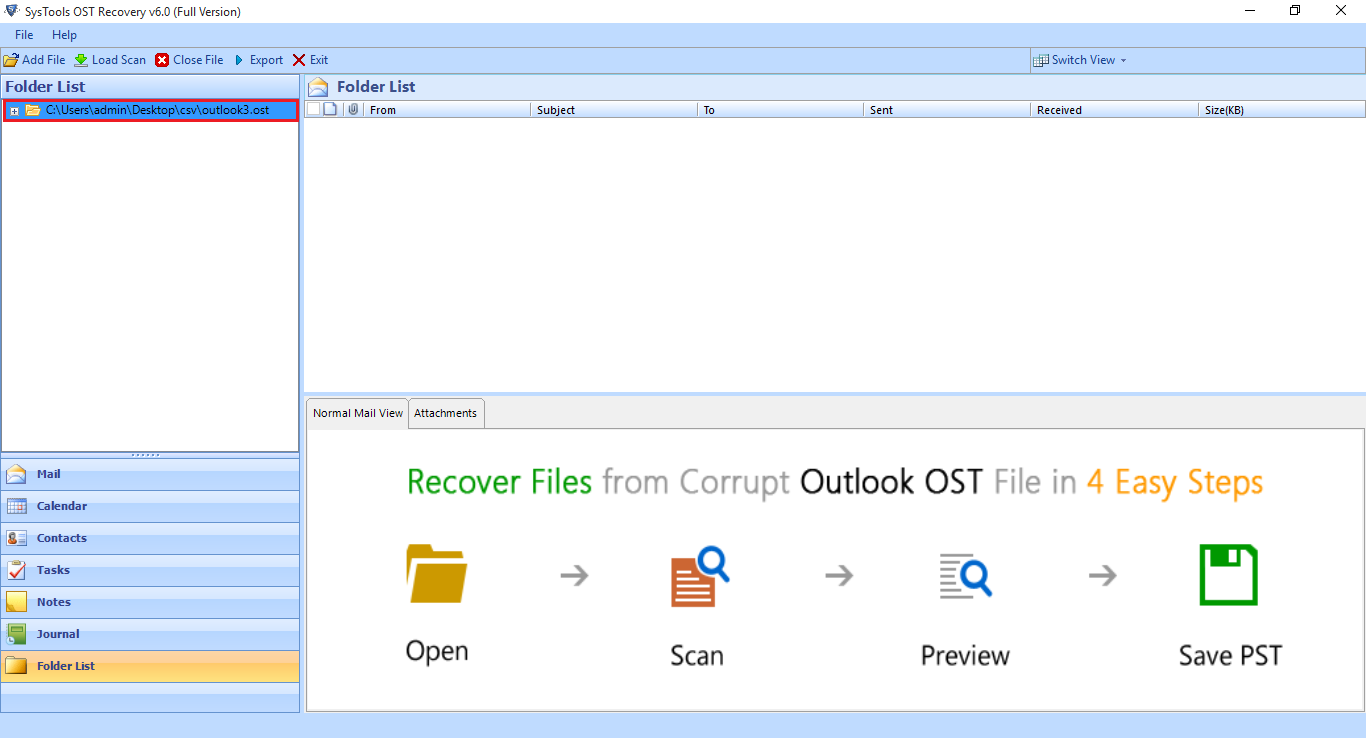Sort by the Subject column
The height and width of the screenshot is (738, 1366).
[614, 110]
